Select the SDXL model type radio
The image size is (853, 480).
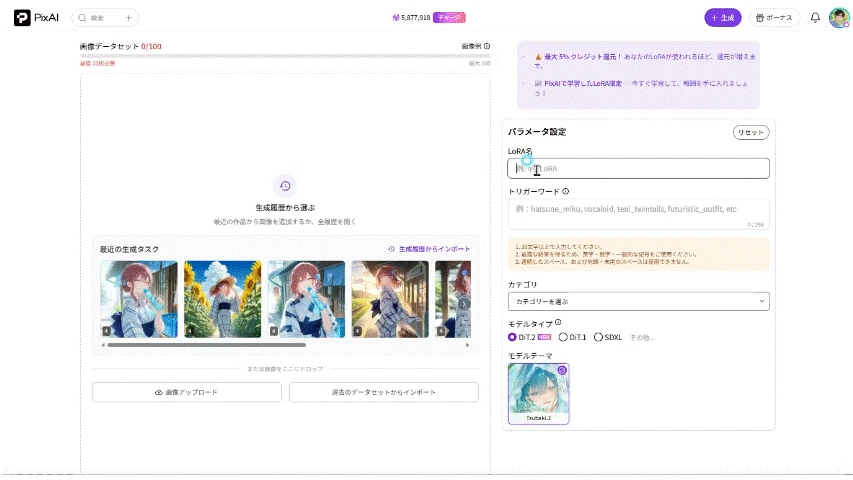point(598,337)
